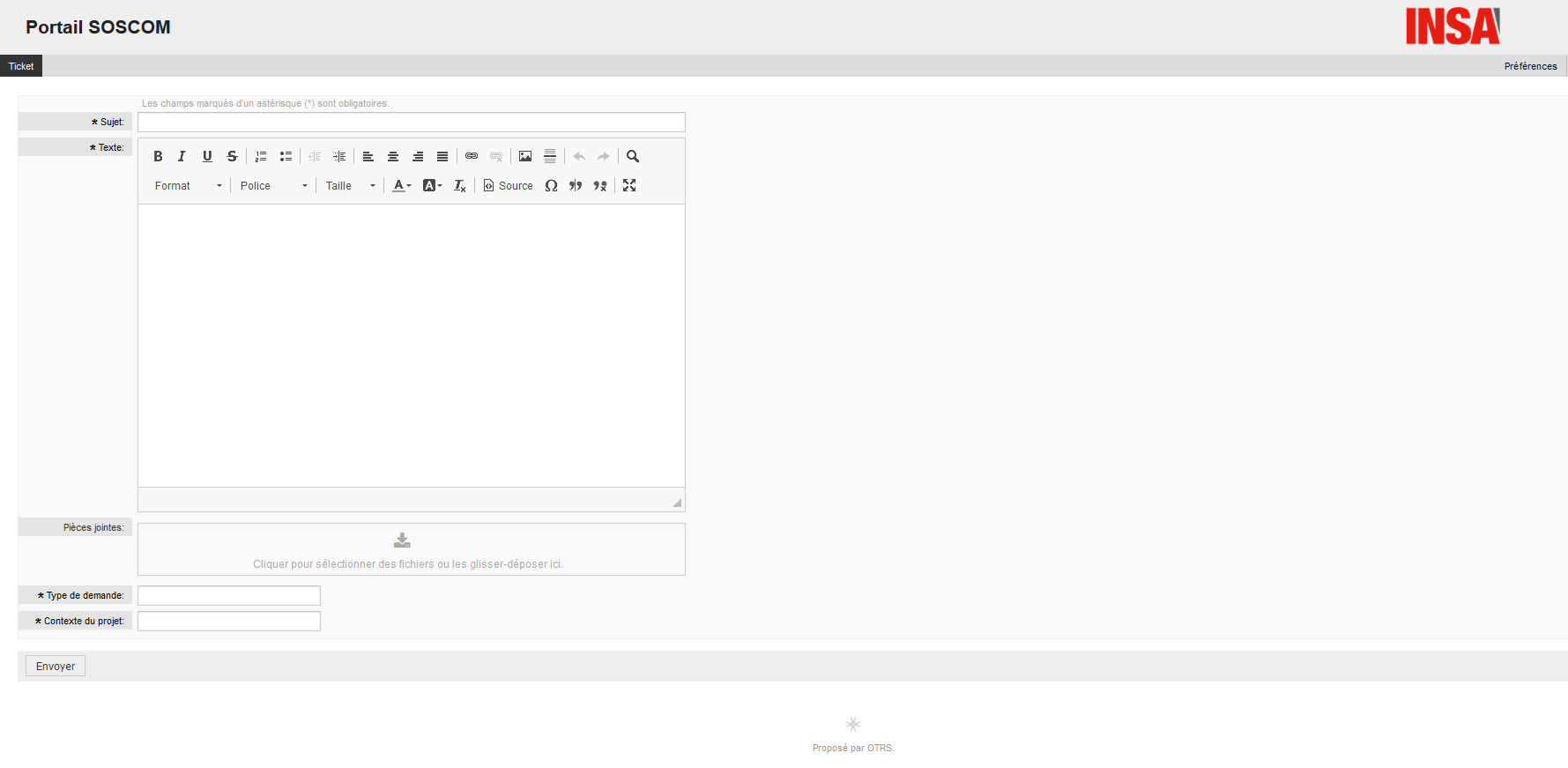Click the OTRS footer star icon
This screenshot has height=768, width=1568.
[852, 724]
